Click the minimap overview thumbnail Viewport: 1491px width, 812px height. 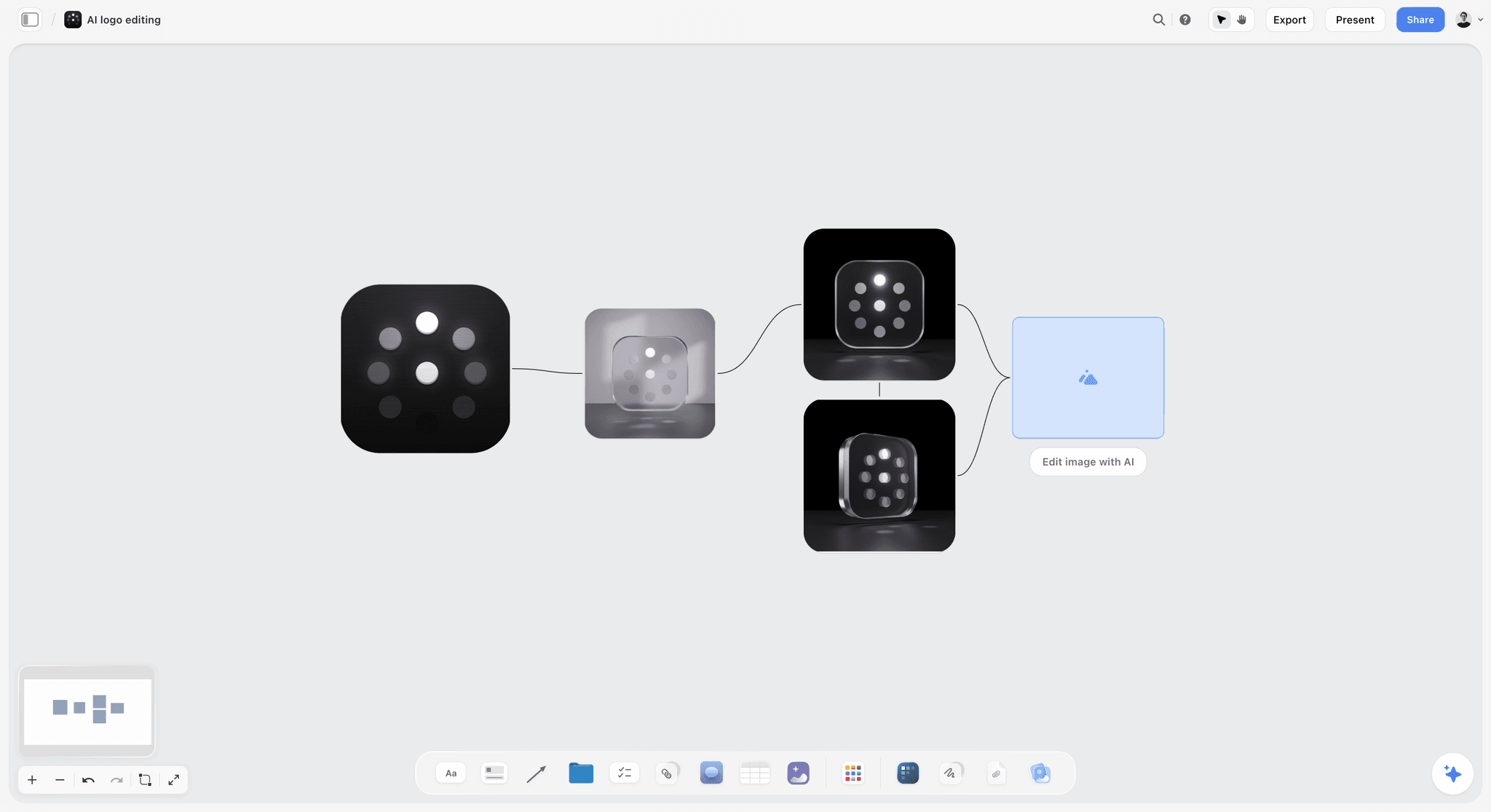(87, 711)
